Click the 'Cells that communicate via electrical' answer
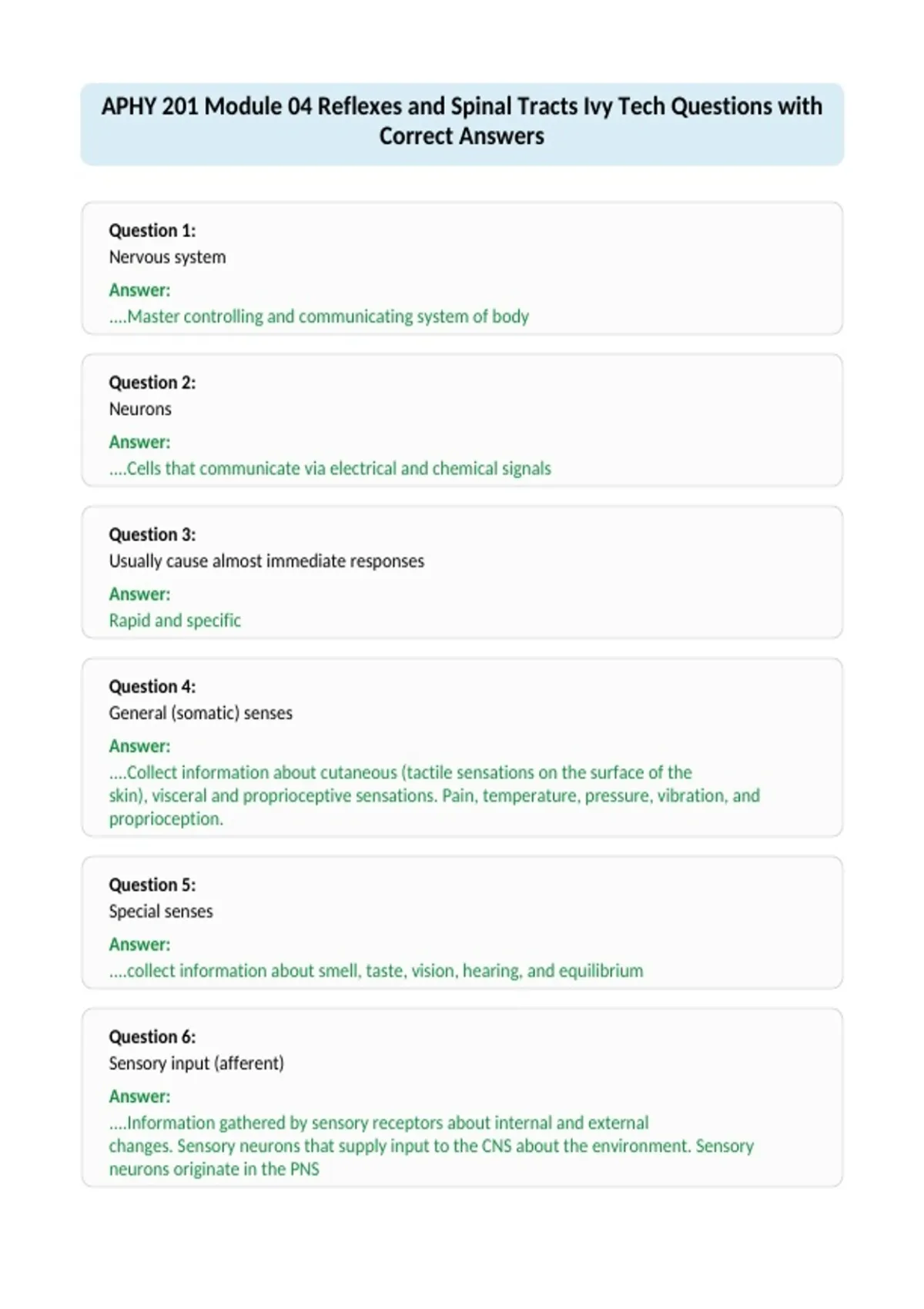The height and width of the screenshot is (1309, 924). pos(330,468)
